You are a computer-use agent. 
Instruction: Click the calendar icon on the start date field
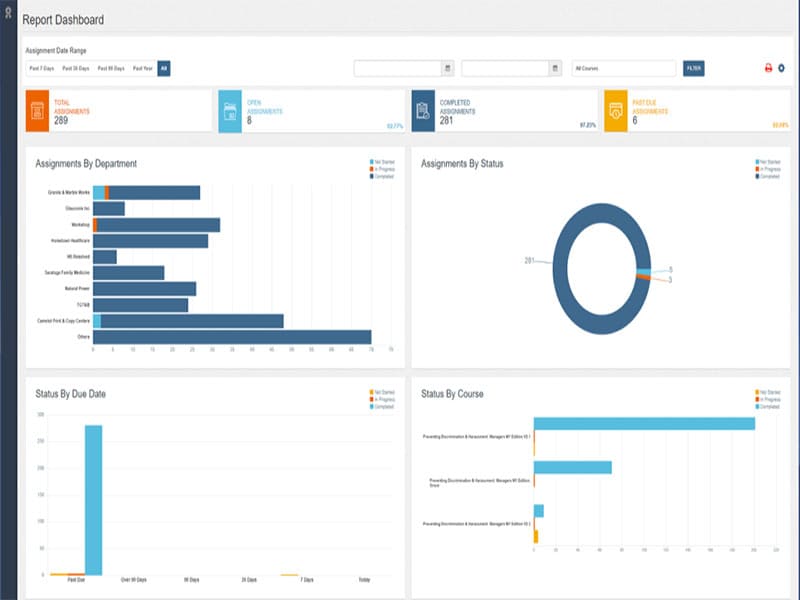[447, 68]
